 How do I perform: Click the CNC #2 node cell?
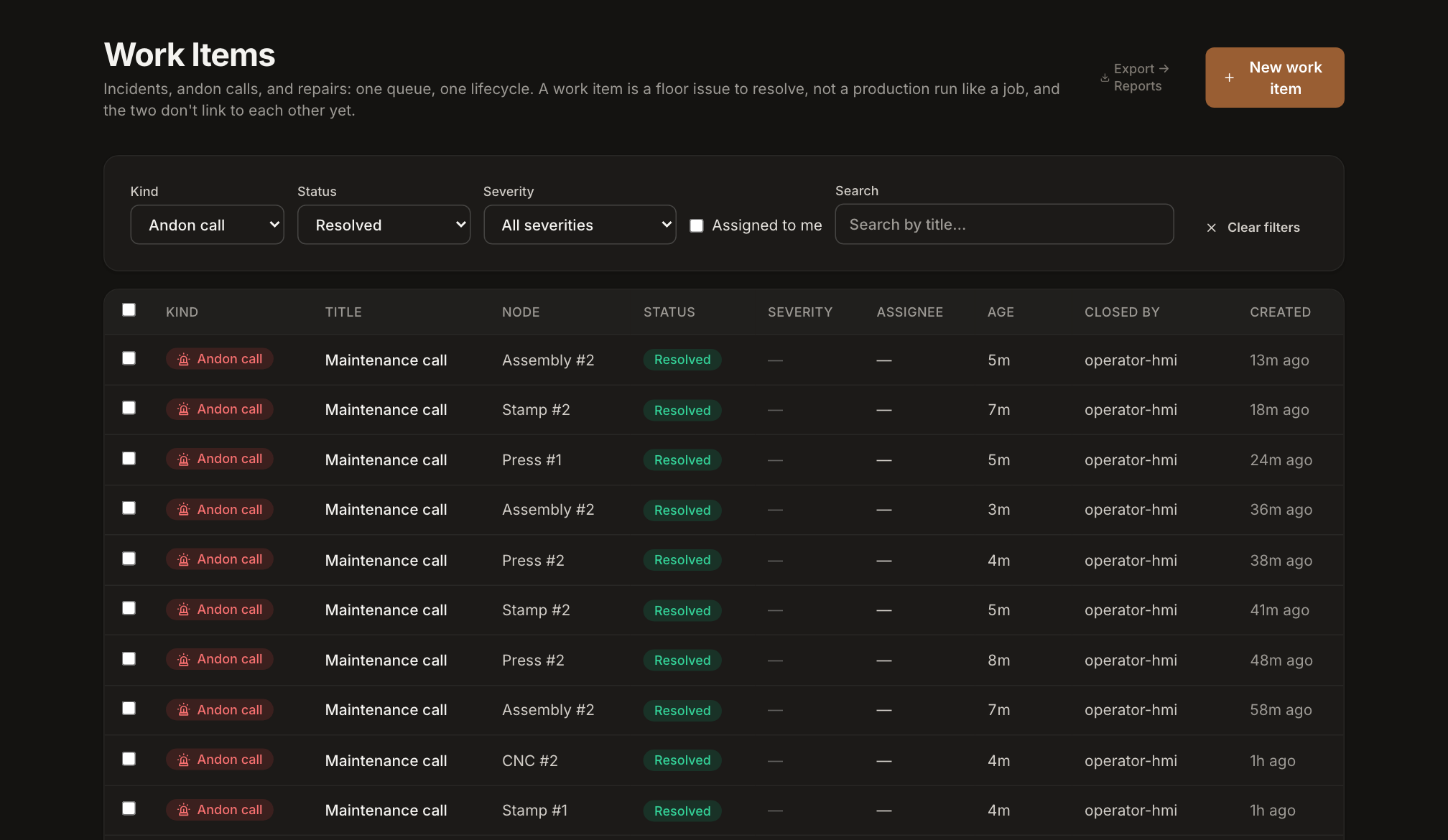(529, 760)
